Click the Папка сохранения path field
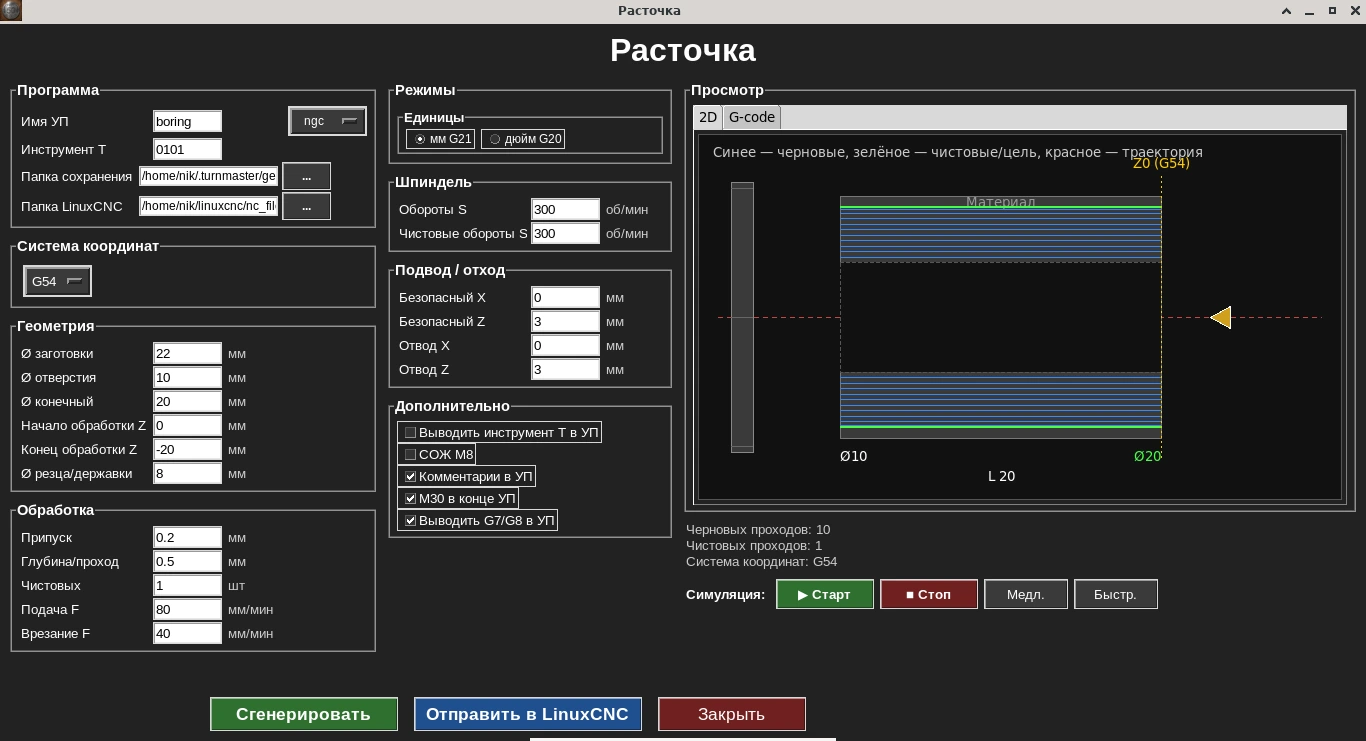 click(209, 176)
